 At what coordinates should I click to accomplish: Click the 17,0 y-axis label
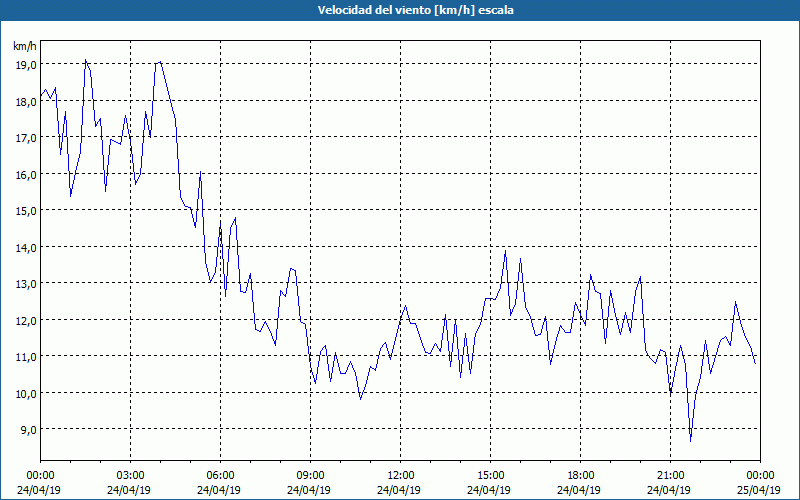point(26,138)
